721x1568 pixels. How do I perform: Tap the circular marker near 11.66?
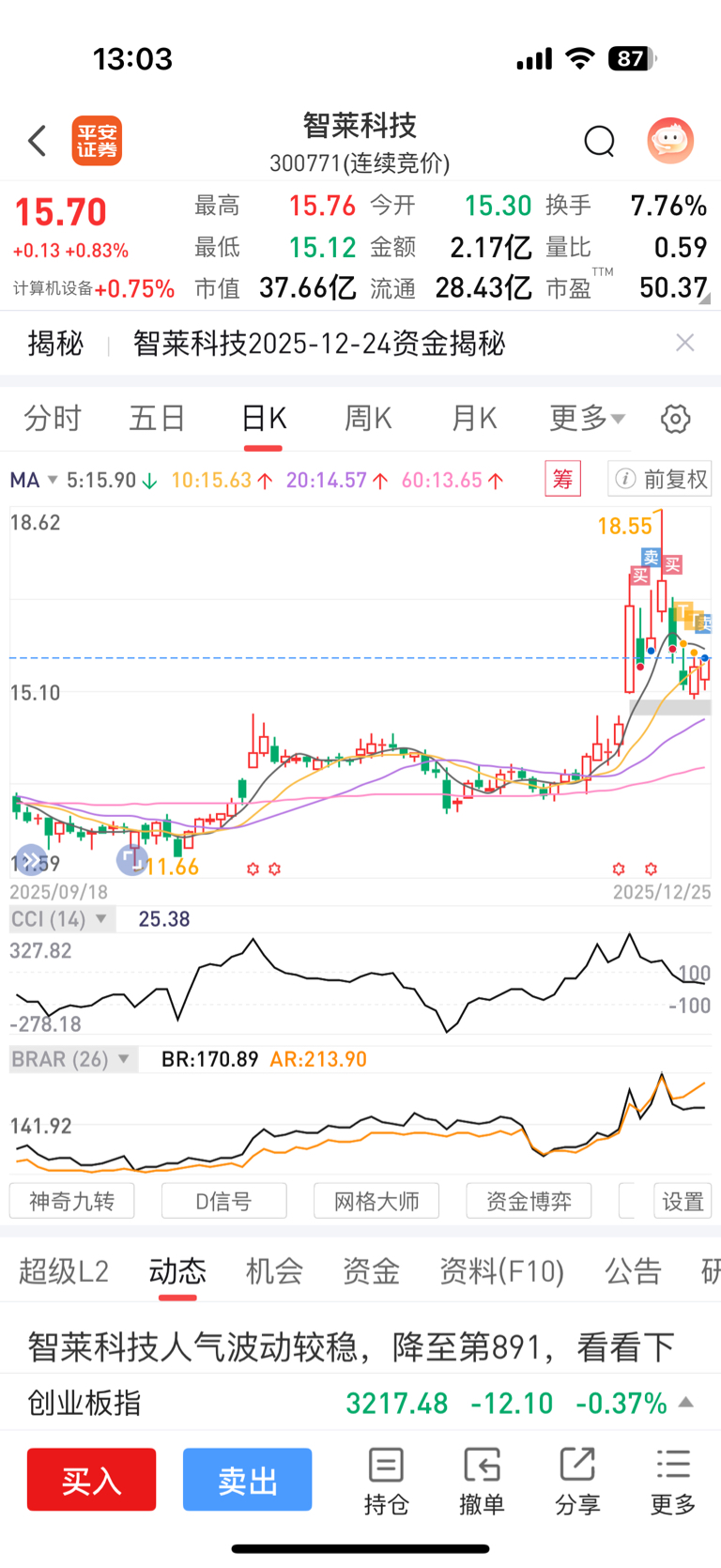click(x=131, y=858)
